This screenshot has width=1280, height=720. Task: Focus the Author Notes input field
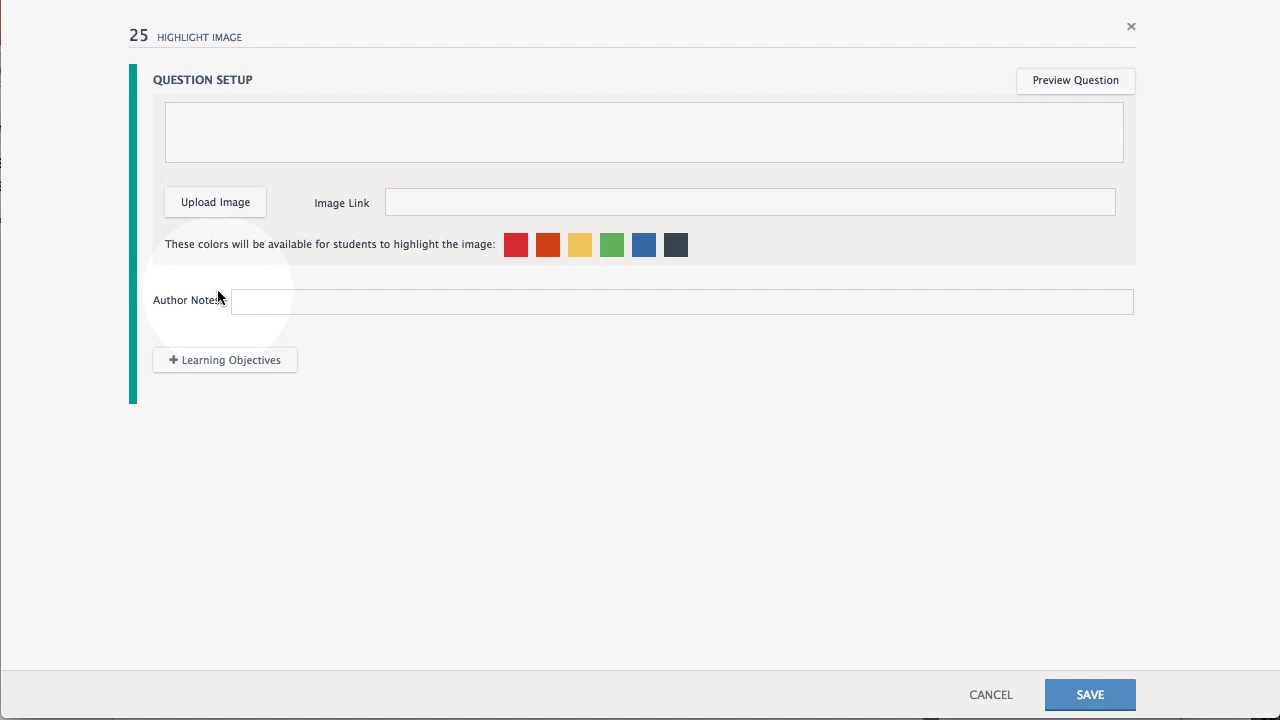[x=682, y=301]
